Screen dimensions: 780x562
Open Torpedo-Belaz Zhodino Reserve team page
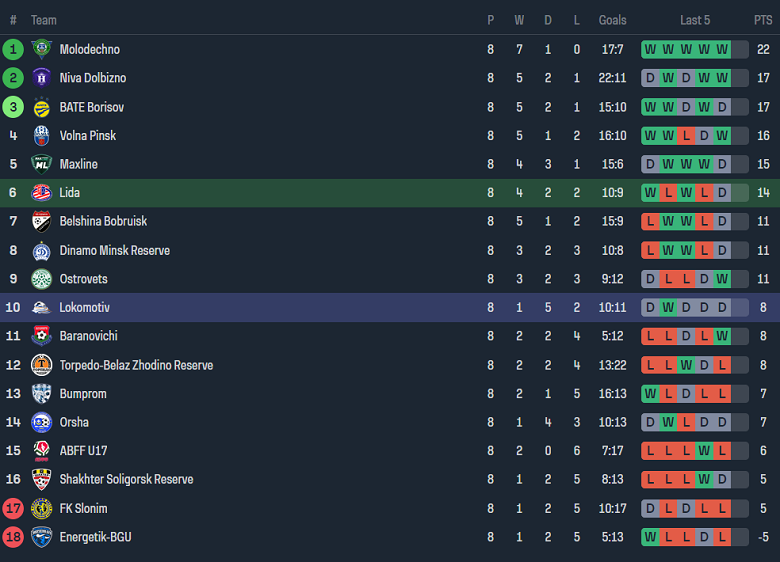[136, 365]
